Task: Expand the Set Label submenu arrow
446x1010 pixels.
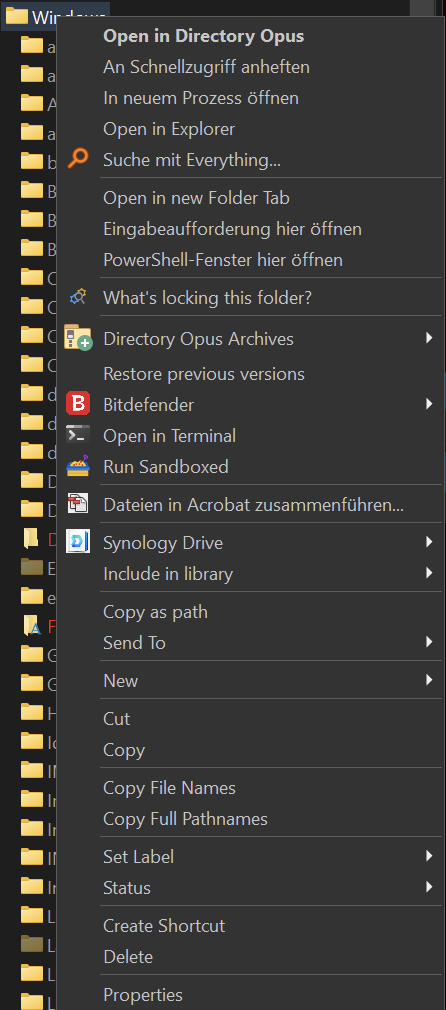Action: pyautogui.click(x=429, y=856)
